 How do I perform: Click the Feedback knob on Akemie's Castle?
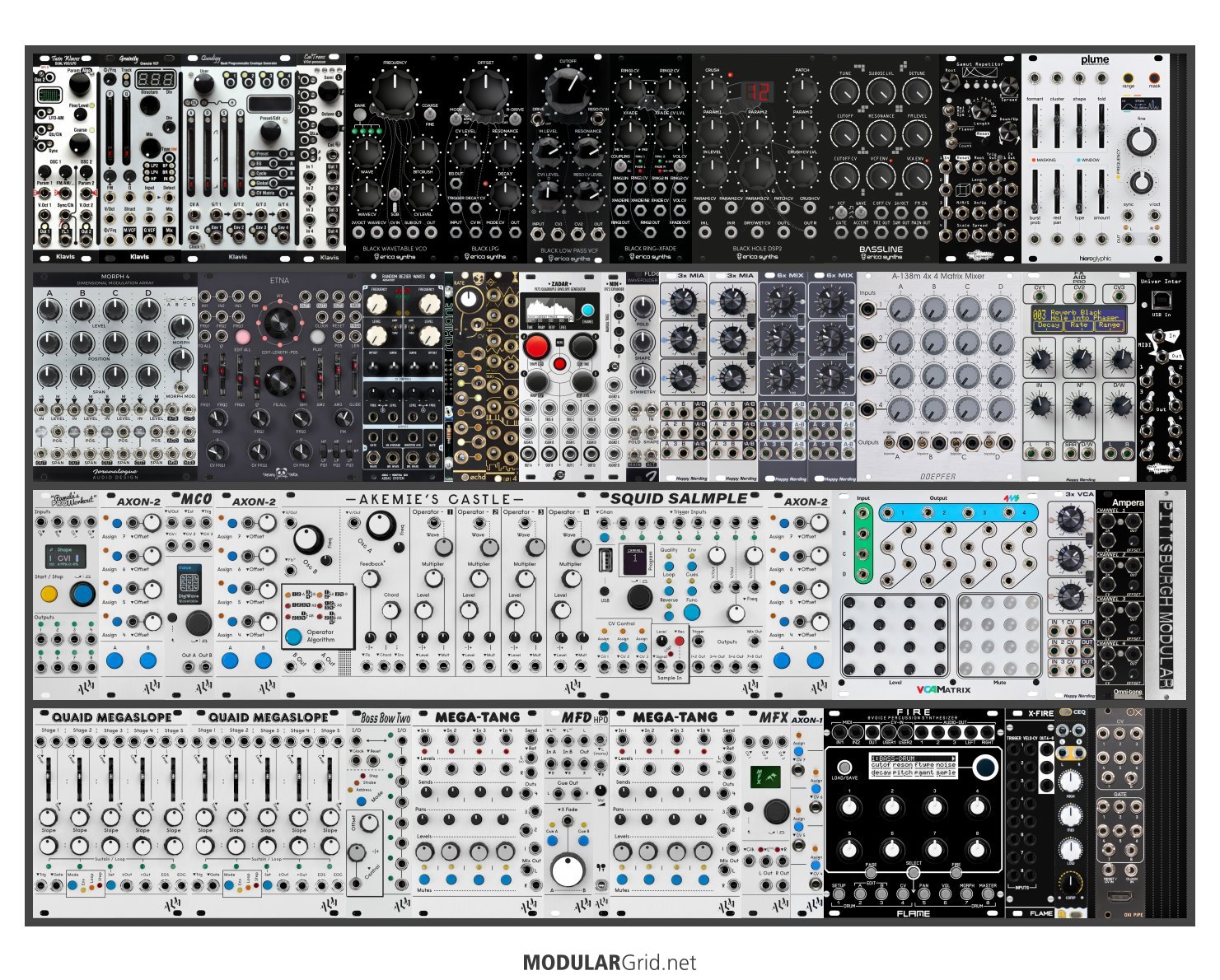371,580
